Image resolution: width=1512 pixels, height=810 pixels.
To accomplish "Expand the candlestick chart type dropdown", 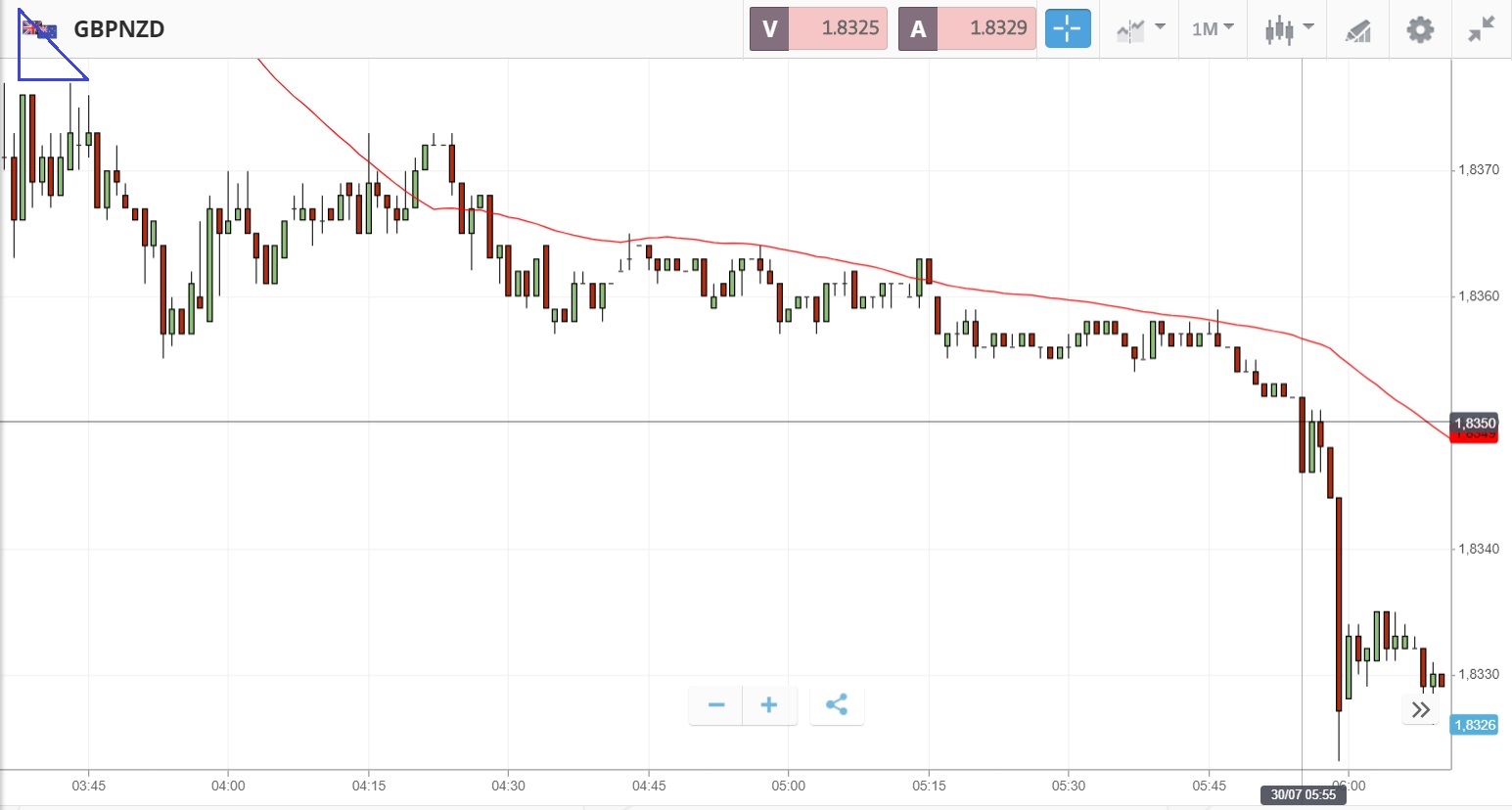I will 1288,28.
